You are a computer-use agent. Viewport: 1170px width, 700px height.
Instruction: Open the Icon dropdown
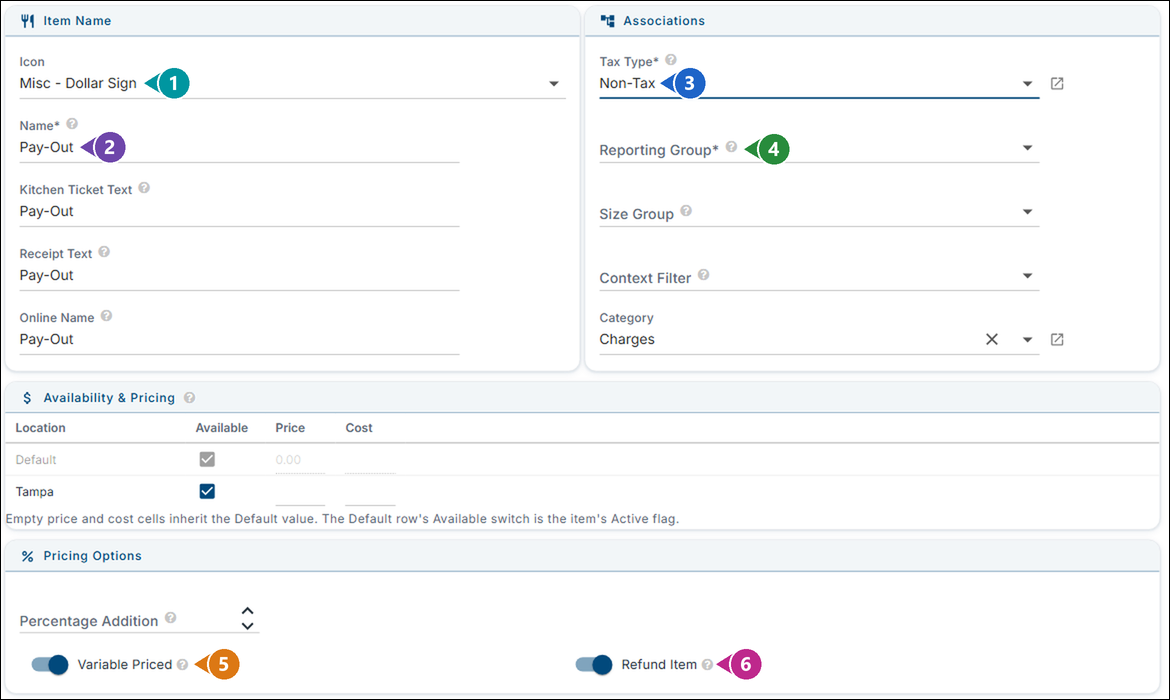click(554, 84)
